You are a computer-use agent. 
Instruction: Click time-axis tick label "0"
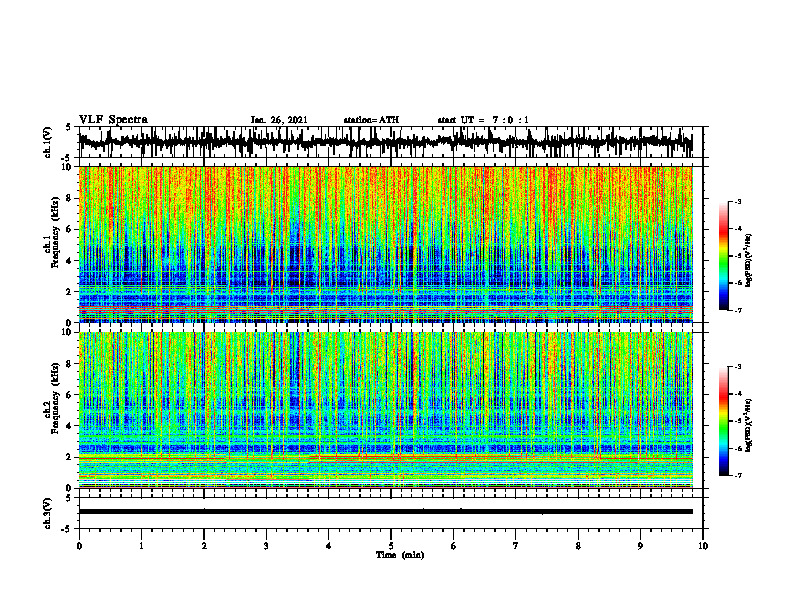[x=79, y=546]
